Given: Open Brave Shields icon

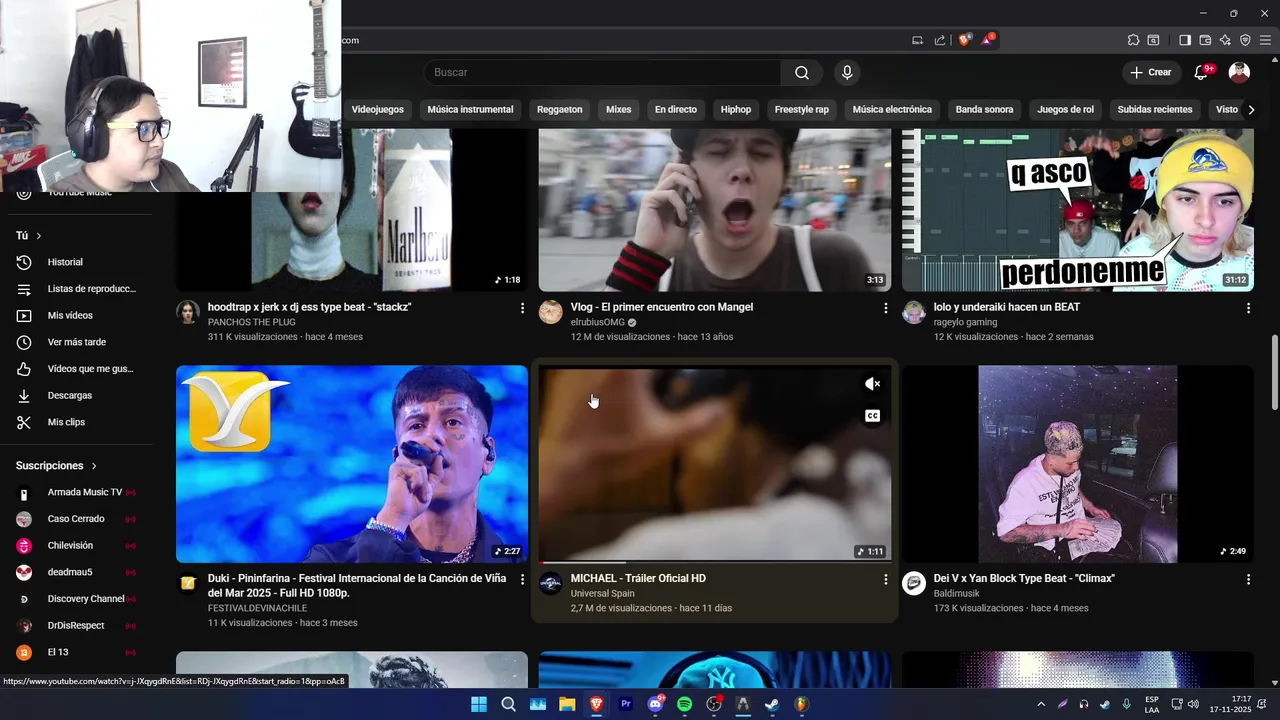Looking at the screenshot, I should 964,40.
